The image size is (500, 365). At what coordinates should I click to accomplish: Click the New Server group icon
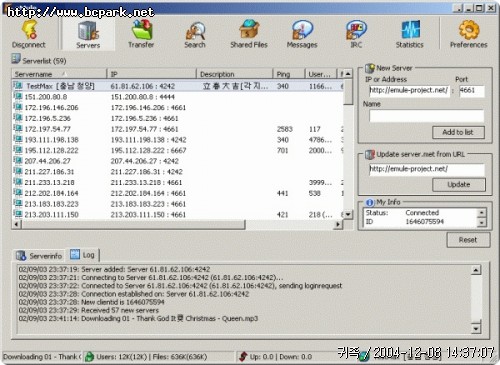tap(370, 68)
